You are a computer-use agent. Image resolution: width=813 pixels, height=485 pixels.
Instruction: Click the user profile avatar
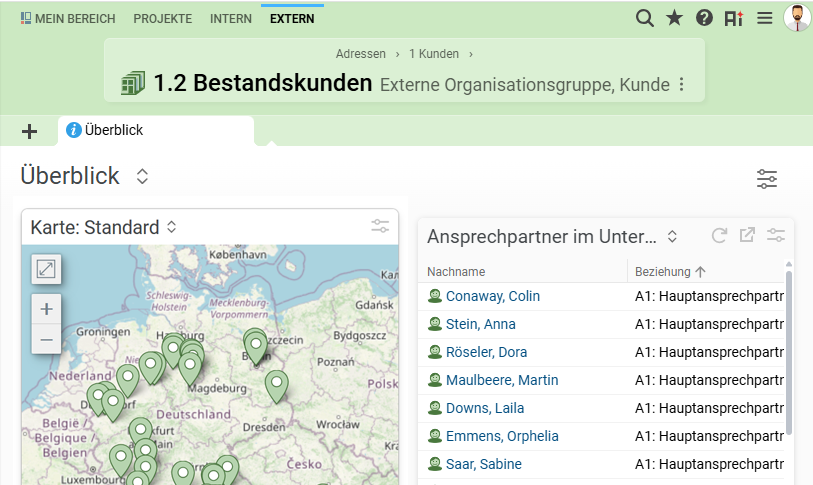(x=797, y=18)
